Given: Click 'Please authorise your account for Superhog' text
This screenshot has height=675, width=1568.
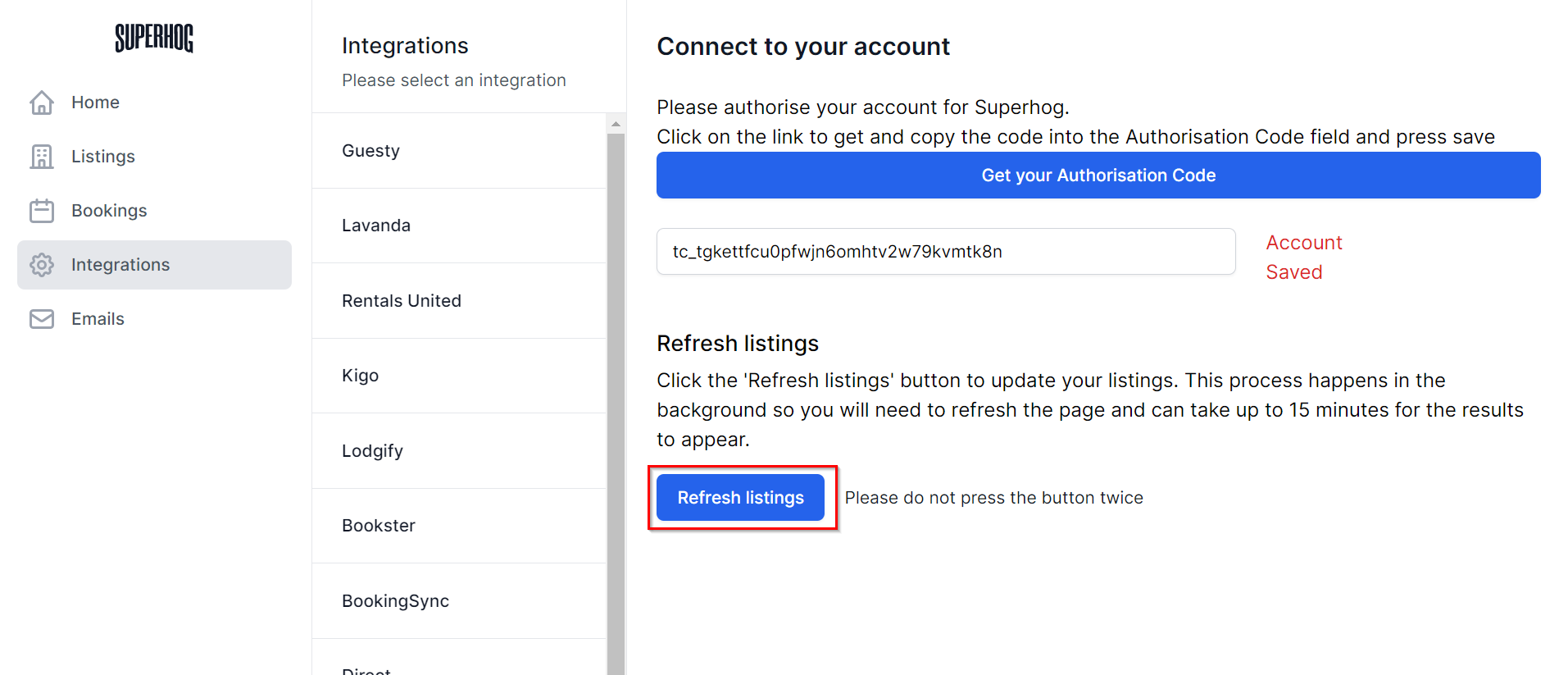Looking at the screenshot, I should coord(863,107).
